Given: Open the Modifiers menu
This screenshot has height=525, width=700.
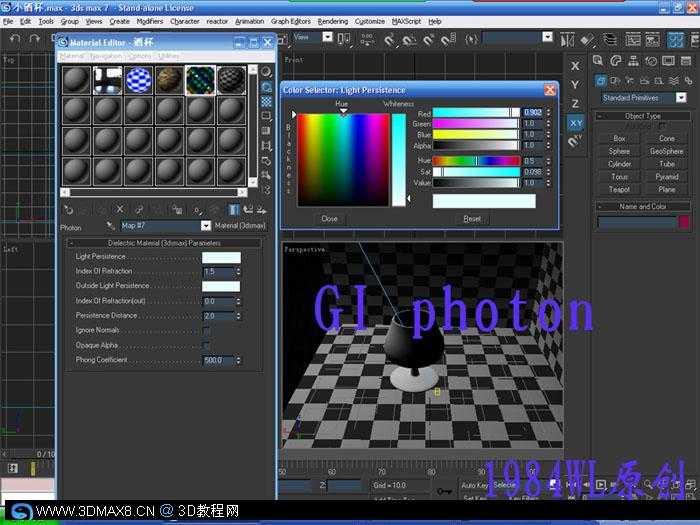Looking at the screenshot, I should 150,21.
